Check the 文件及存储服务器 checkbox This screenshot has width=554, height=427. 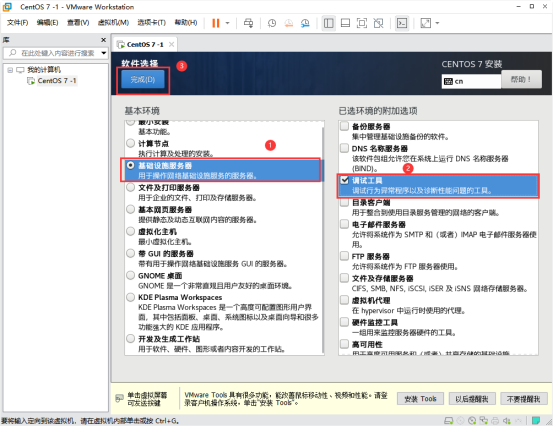(x=344, y=278)
